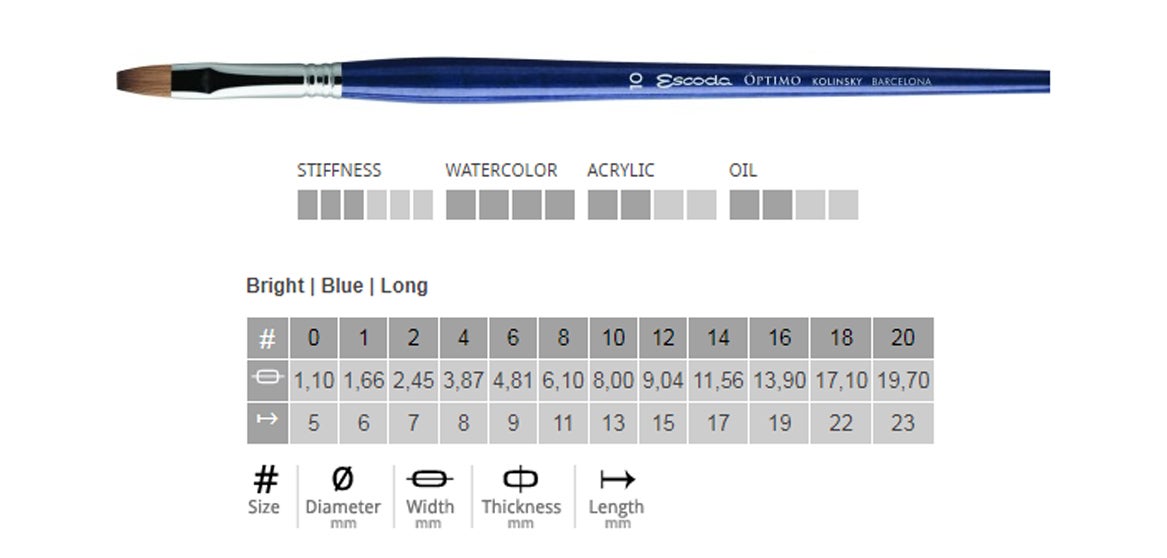
Task: Click the first Oil rating square
Action: click(x=744, y=205)
